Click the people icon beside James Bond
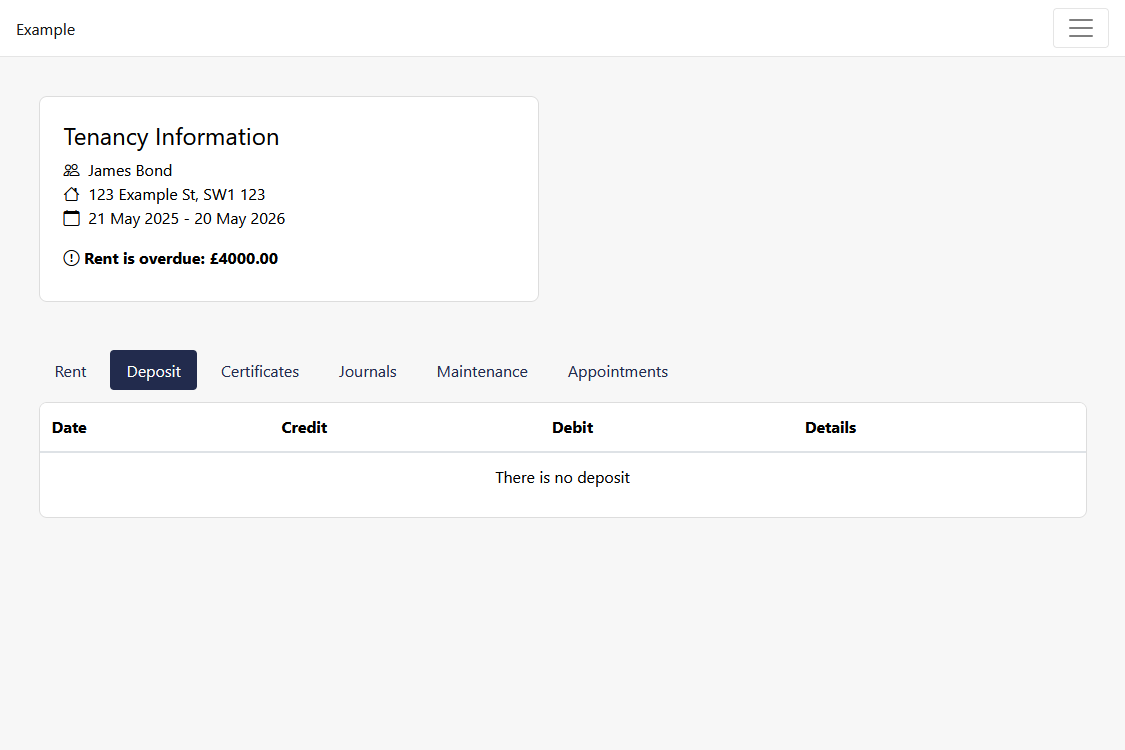The height and width of the screenshot is (750, 1125). coord(71,170)
